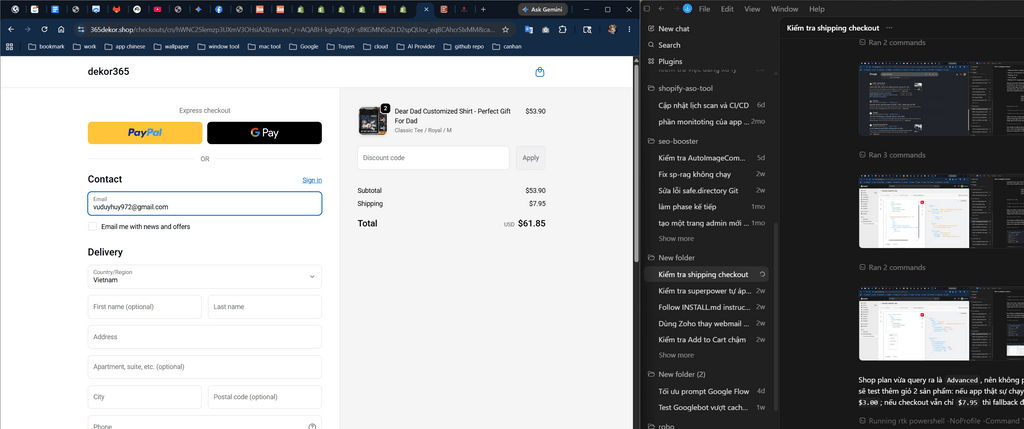Bookmark this page with the star icon
Screen dimensions: 1024x429
pos(505,29)
